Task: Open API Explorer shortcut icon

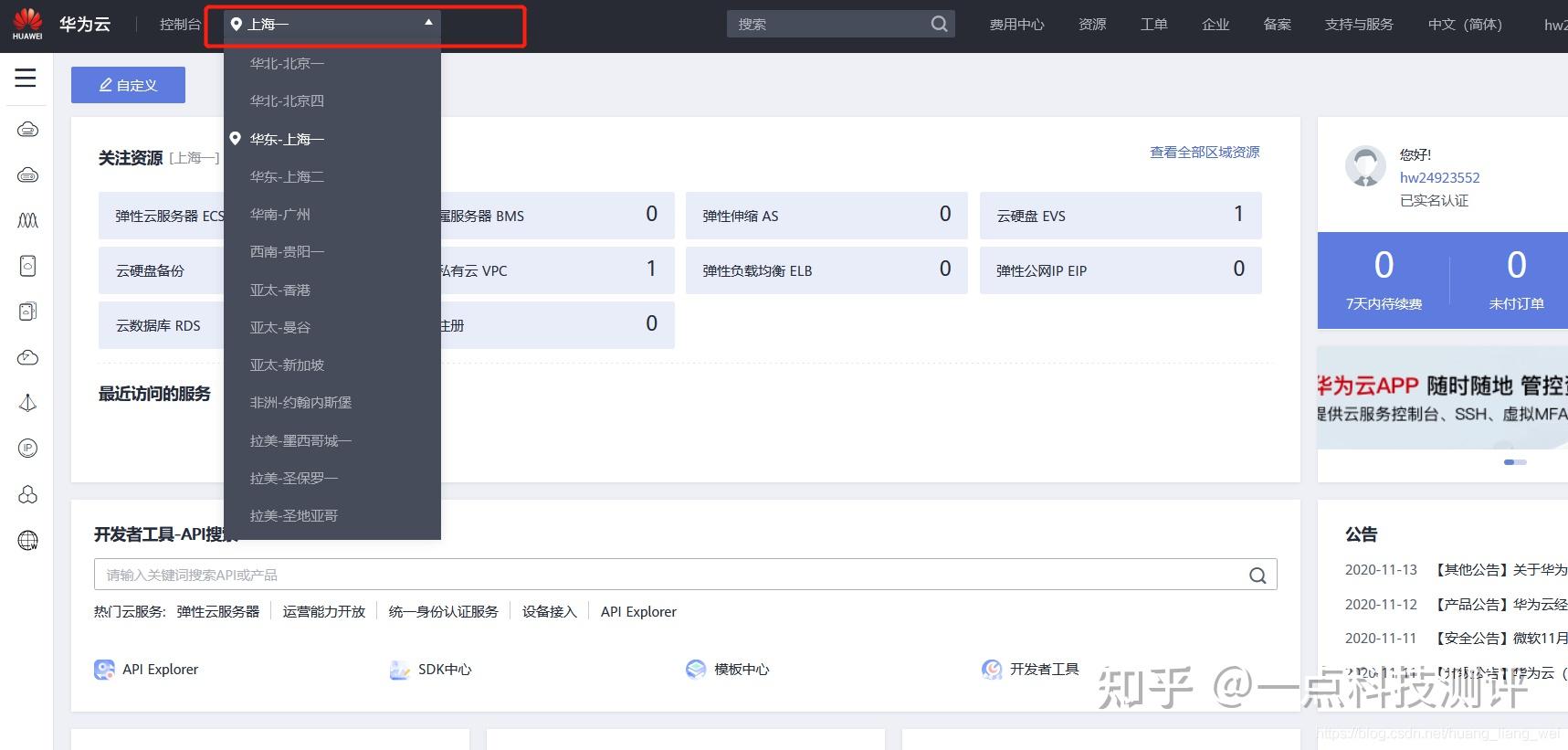Action: 104,670
